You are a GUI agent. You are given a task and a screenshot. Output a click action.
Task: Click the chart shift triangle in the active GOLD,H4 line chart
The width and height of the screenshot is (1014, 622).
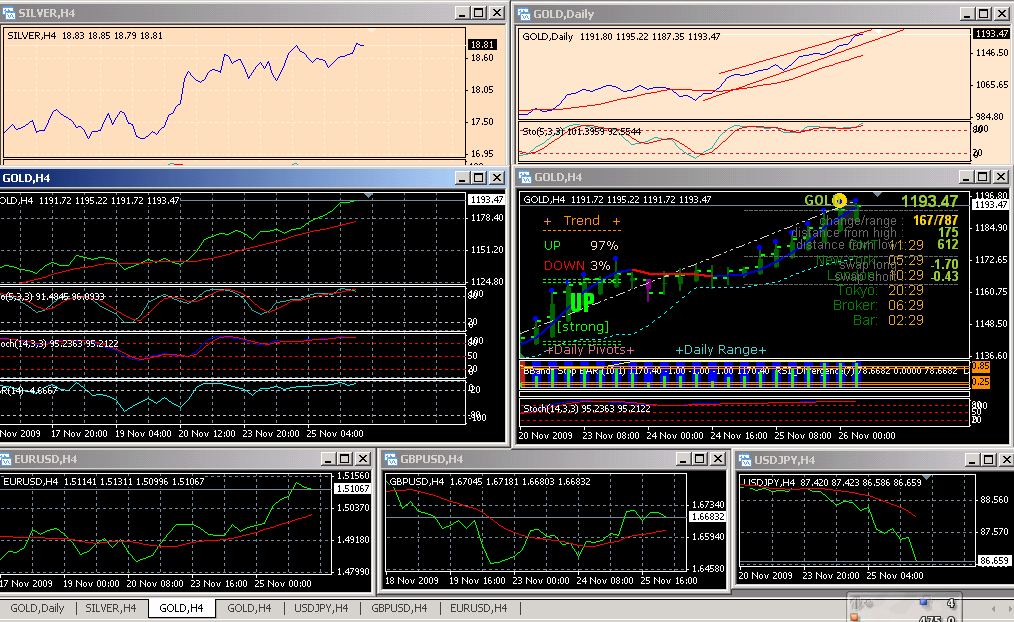369,195
